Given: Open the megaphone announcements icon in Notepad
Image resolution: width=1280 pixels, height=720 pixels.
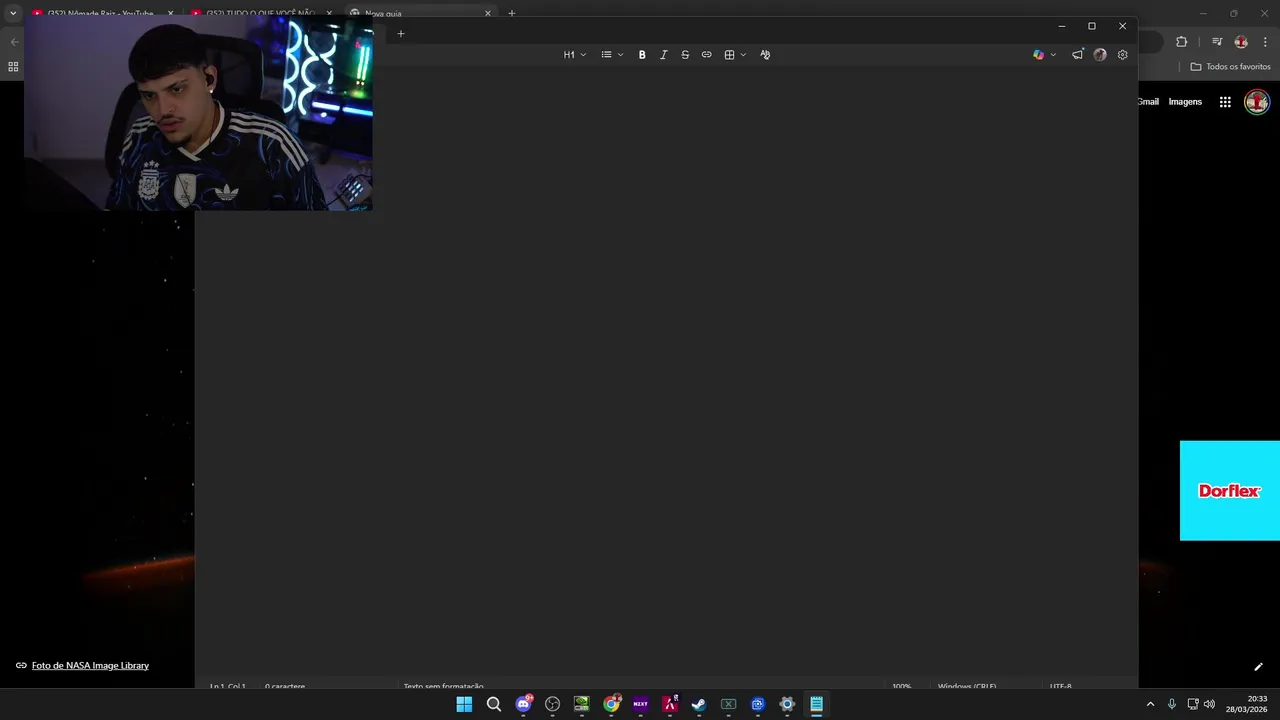Looking at the screenshot, I should [1077, 55].
